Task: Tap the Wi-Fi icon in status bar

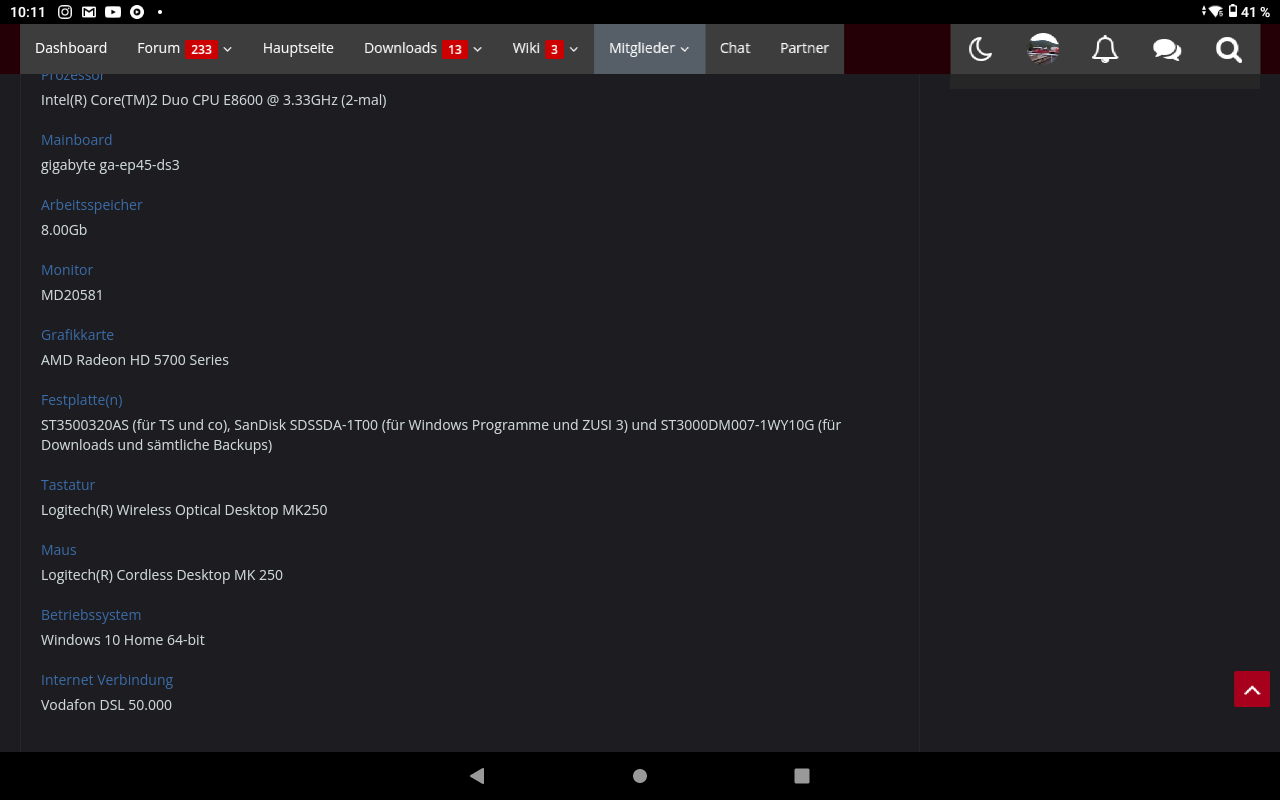Action: click(x=1216, y=12)
